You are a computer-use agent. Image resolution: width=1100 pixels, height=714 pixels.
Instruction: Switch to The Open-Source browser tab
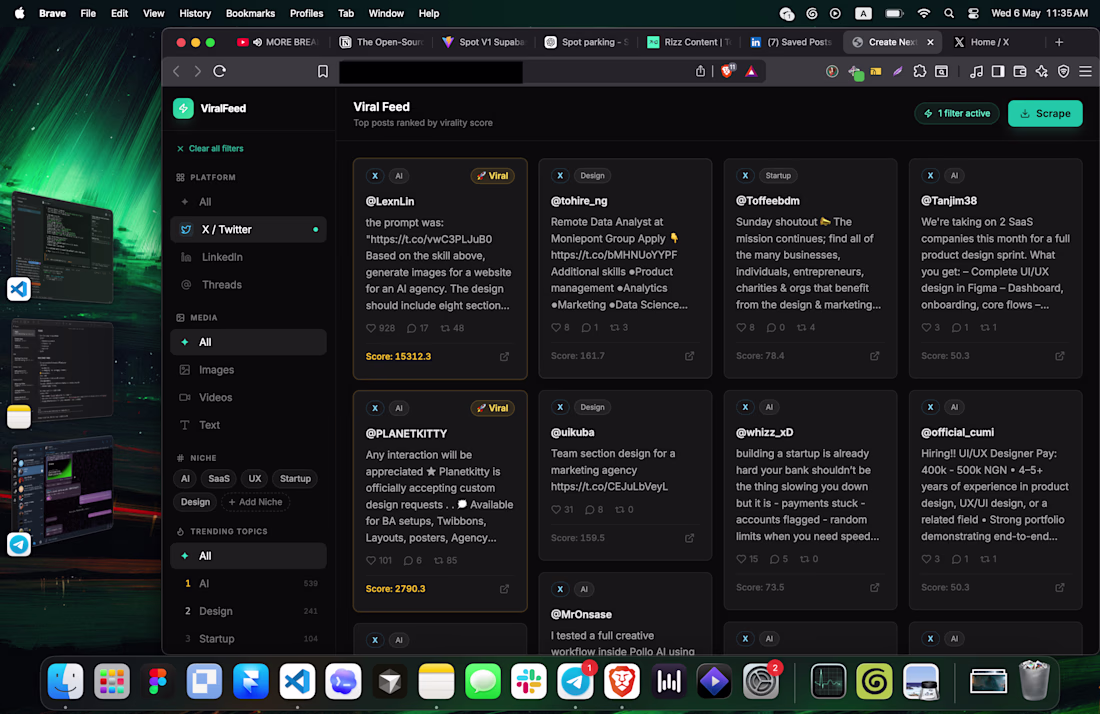tap(382, 42)
